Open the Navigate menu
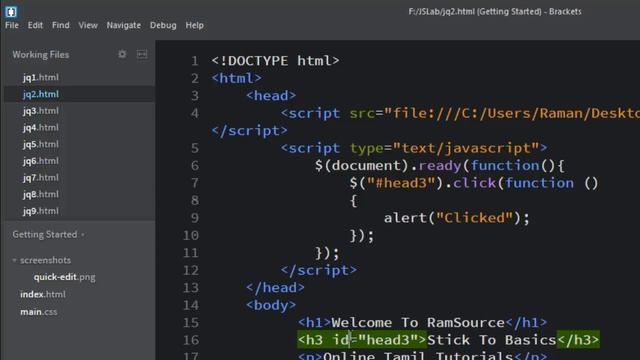Screen dimensions: 640x360 click(124, 25)
